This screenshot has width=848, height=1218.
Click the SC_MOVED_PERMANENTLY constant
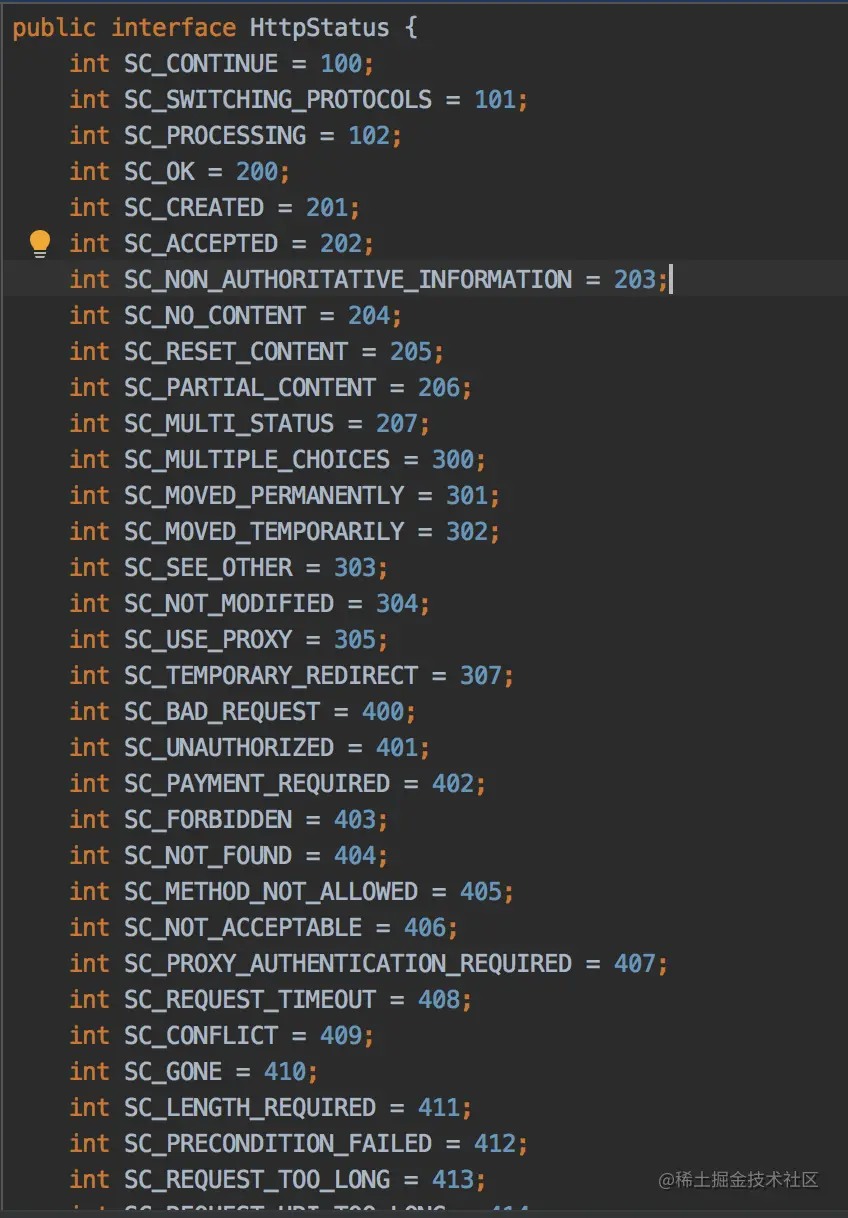[264, 495]
